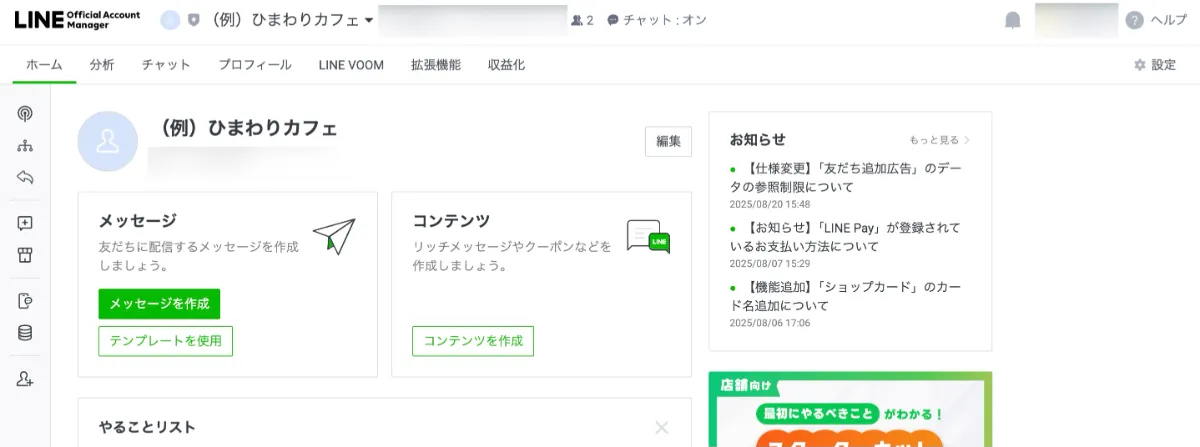Switch to the 拡張機能 tab
Image resolution: width=1200 pixels, height=447 pixels.
pos(436,65)
